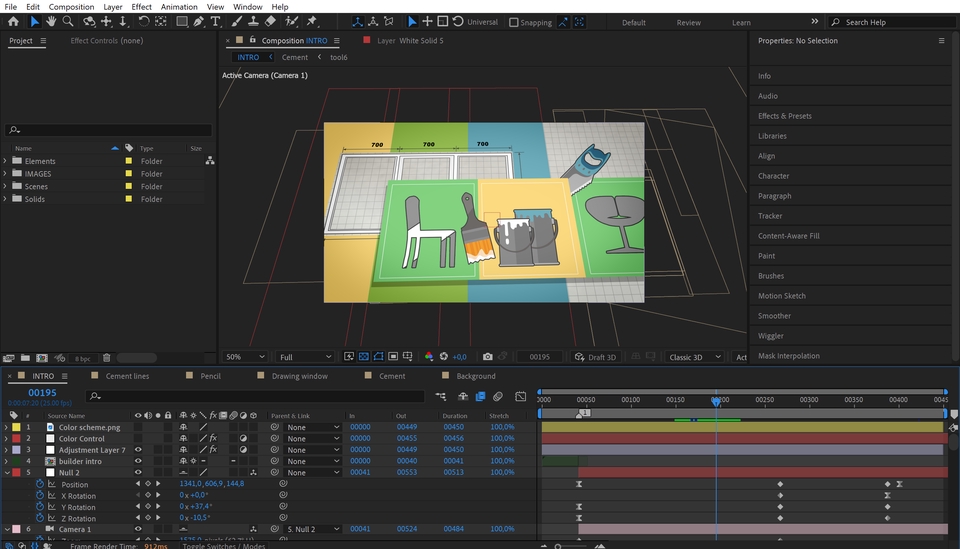The height and width of the screenshot is (549, 960).
Task: Toggle visibility of Camera 1 layer
Action: coord(138,529)
